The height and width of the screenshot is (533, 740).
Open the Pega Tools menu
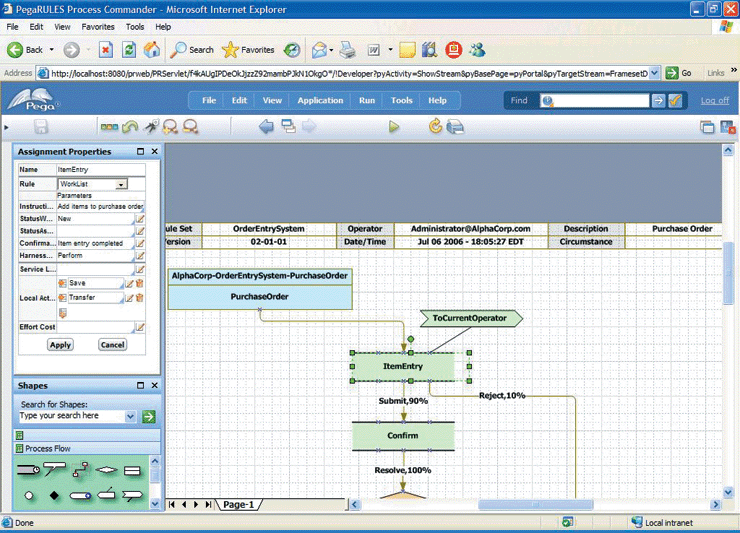[402, 100]
